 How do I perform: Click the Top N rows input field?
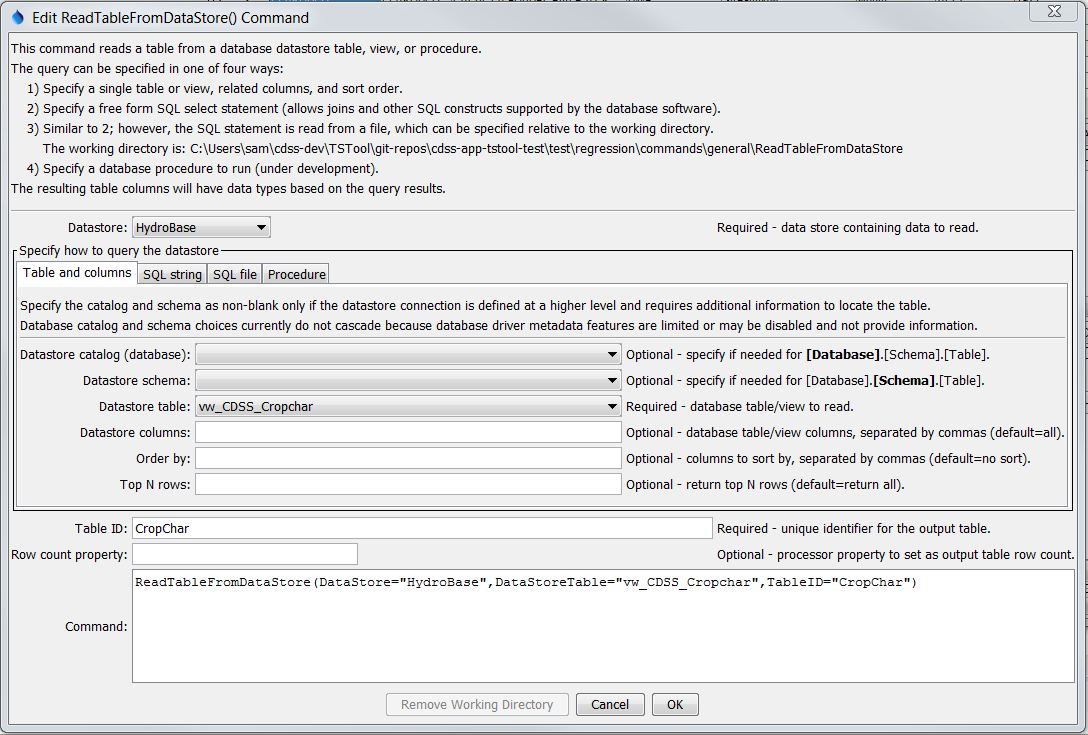400,484
